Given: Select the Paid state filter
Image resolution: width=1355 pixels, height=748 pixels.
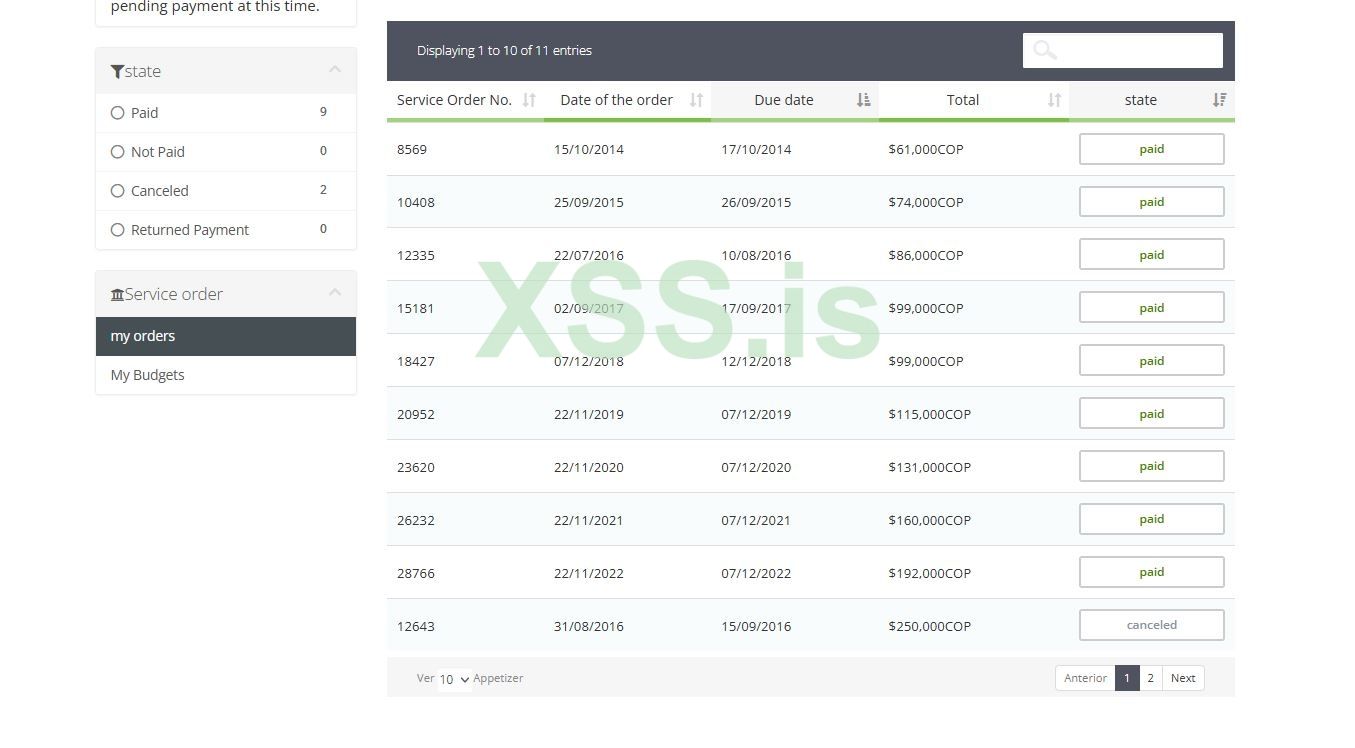Looking at the screenshot, I should pyautogui.click(x=117, y=113).
